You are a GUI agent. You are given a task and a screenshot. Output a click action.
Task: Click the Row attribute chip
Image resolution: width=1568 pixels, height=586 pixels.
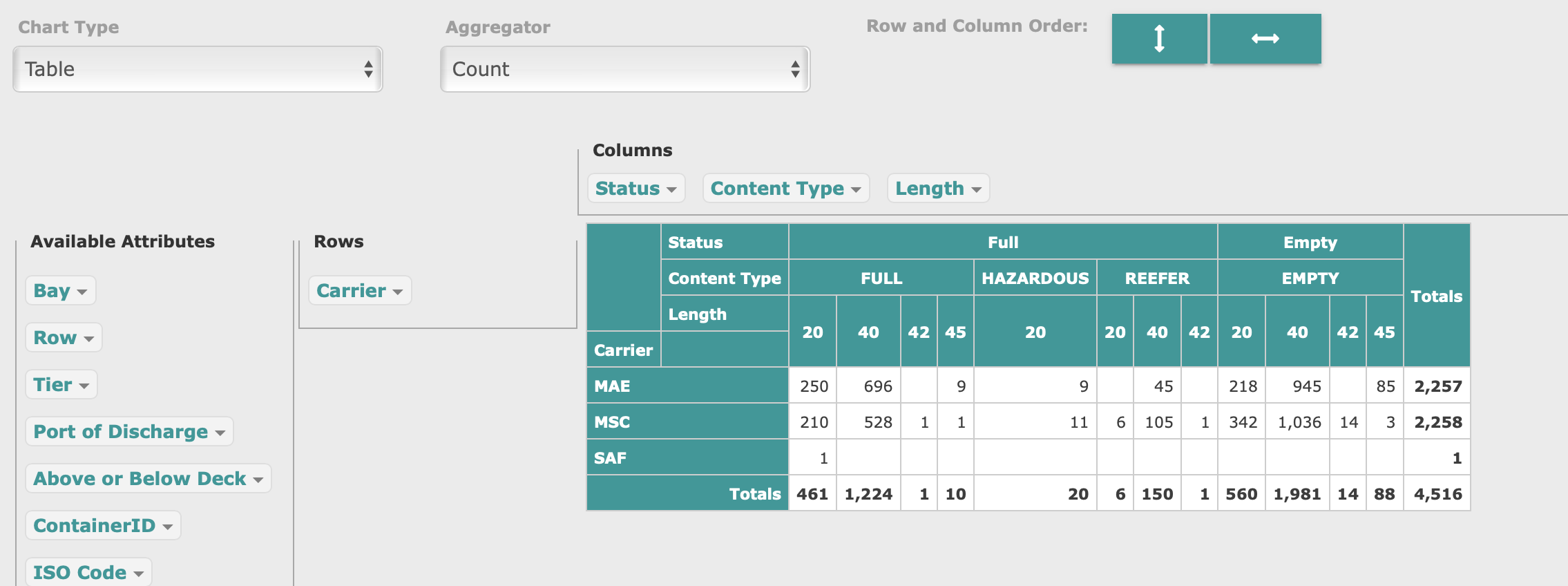(x=63, y=337)
